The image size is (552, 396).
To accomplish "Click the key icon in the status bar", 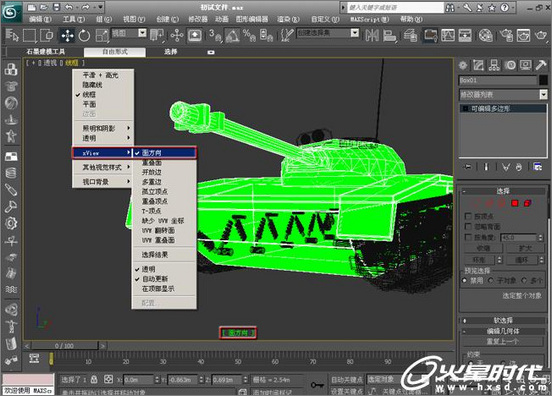I will (317, 385).
